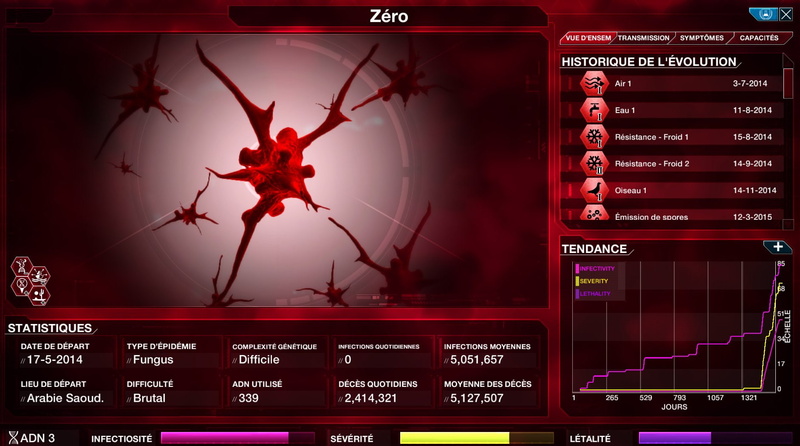The height and width of the screenshot is (446, 800).
Task: Click the Lethality legend color swatch
Action: (x=577, y=294)
